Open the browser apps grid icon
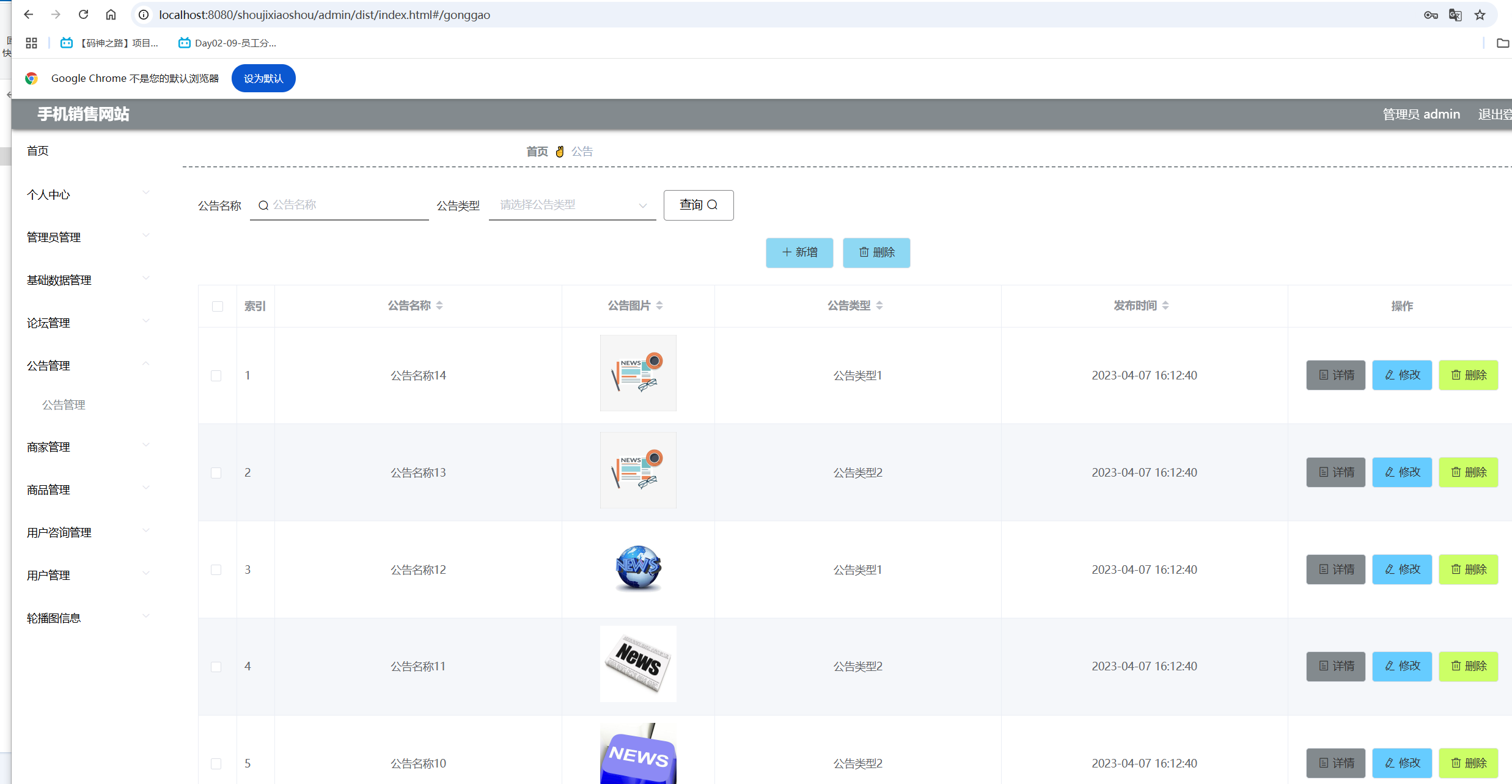 tap(32, 43)
